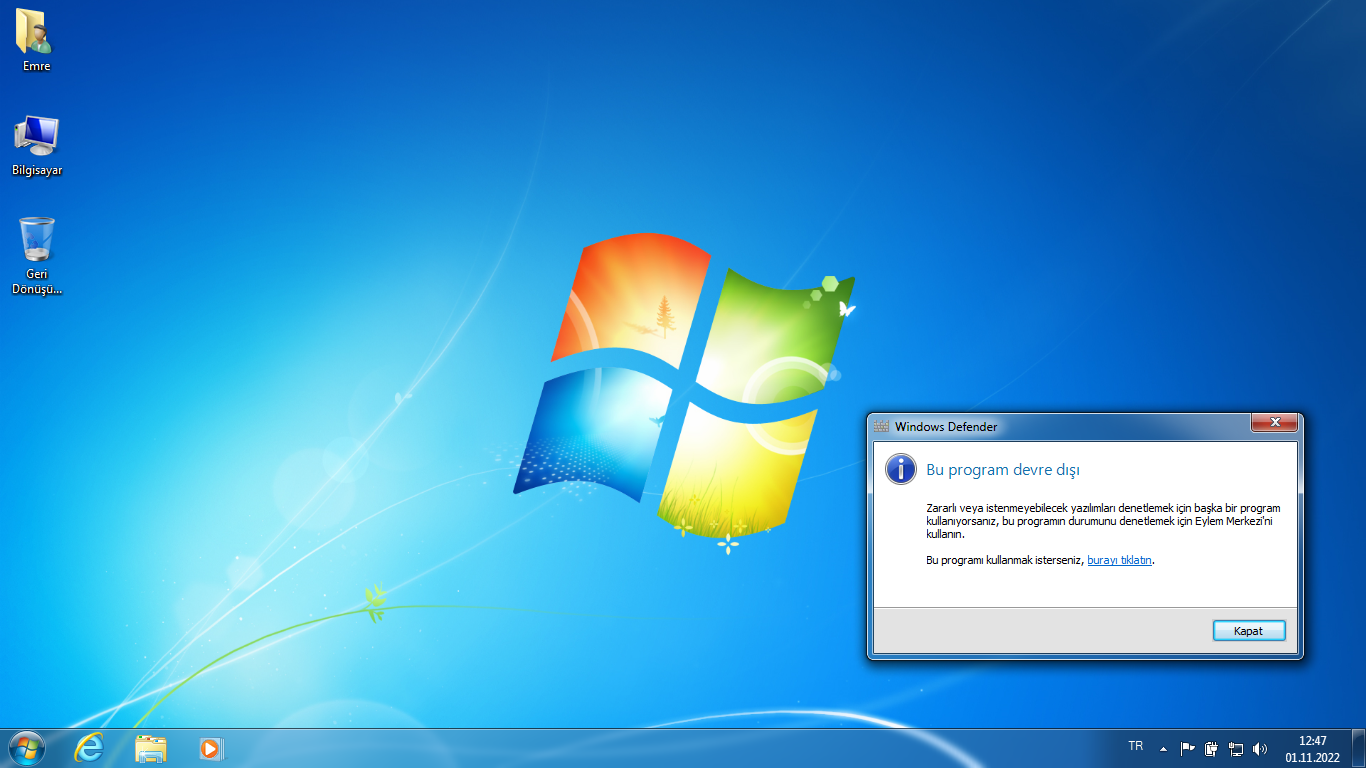Open the clock showing 12:47
The width and height of the screenshot is (1366, 768).
point(1313,749)
